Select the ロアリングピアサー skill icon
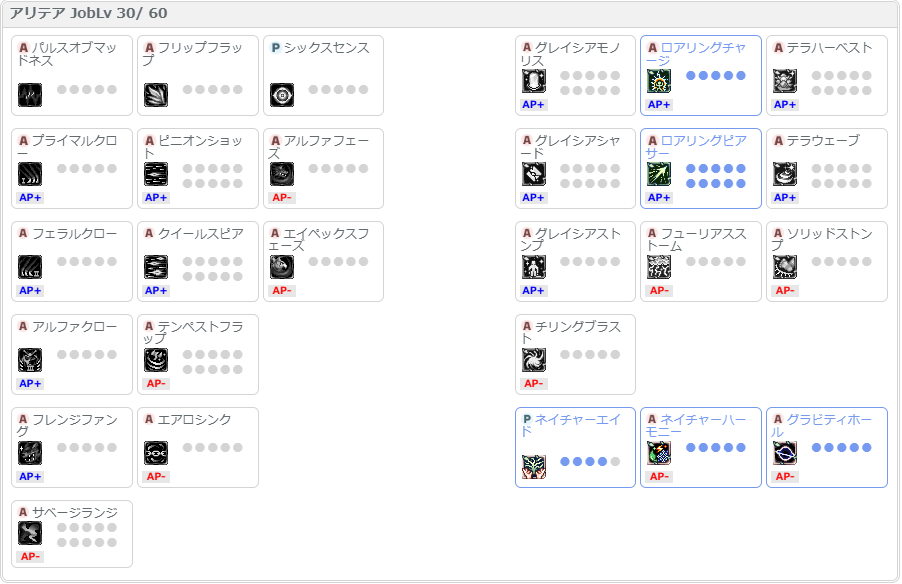Image resolution: width=902 pixels, height=584 pixels. 659,175
